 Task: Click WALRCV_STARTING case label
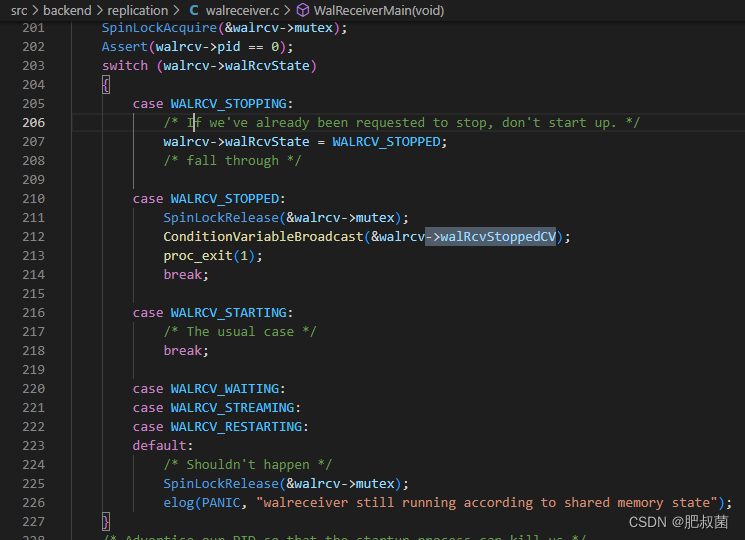coord(229,313)
